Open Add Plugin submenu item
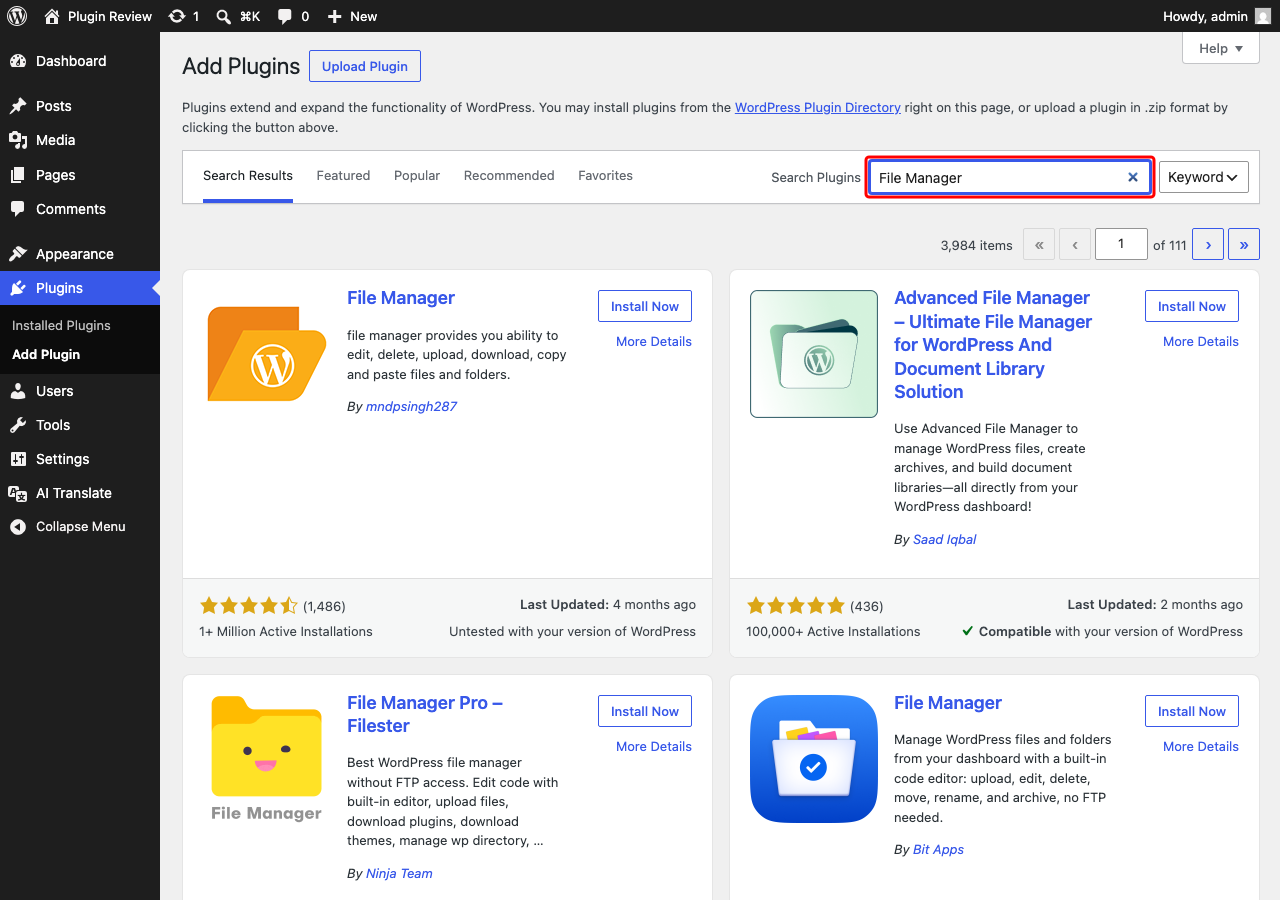Screen dimensions: 1280x900 click(46, 354)
